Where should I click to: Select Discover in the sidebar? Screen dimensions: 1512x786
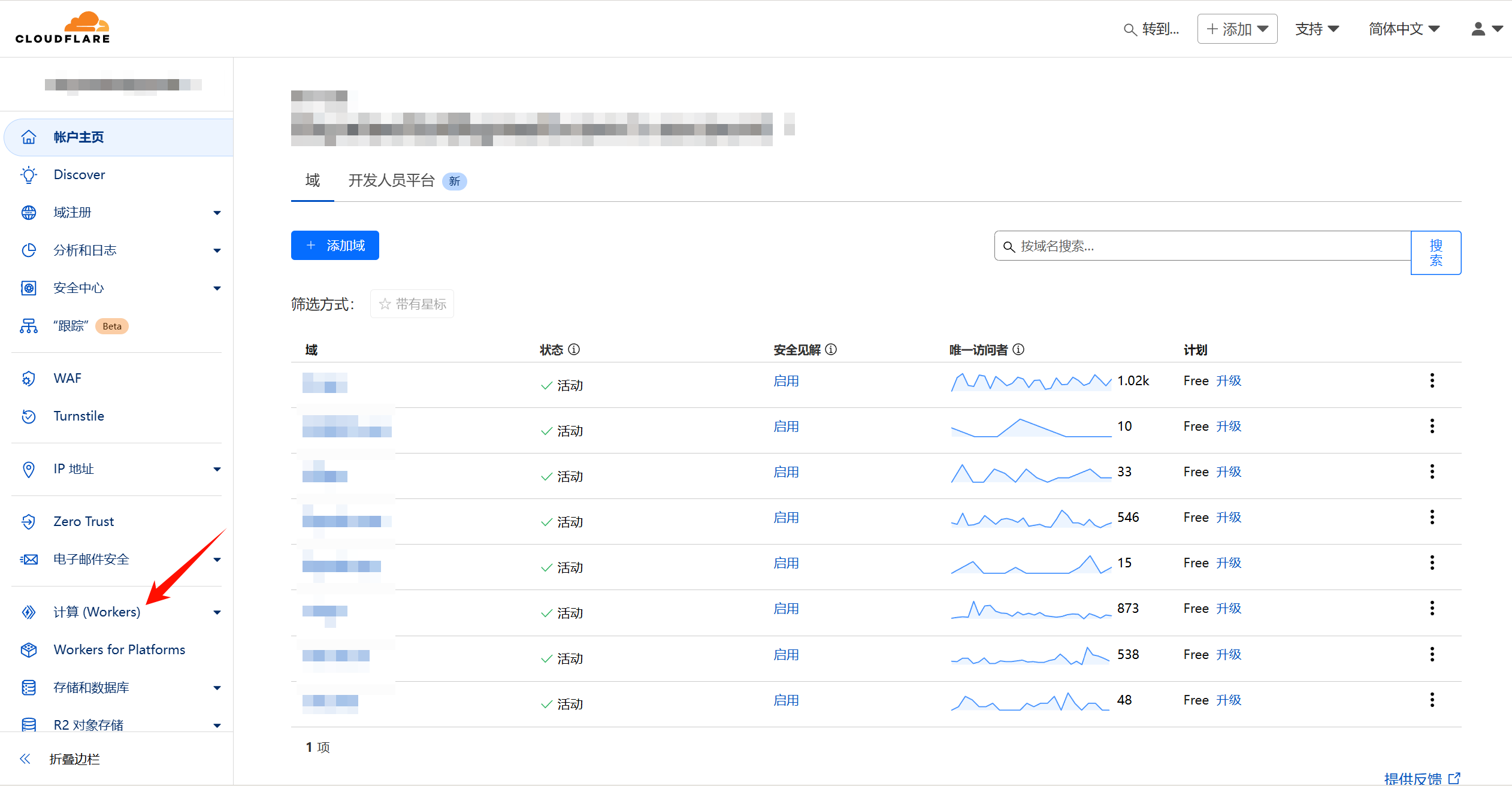pos(79,175)
